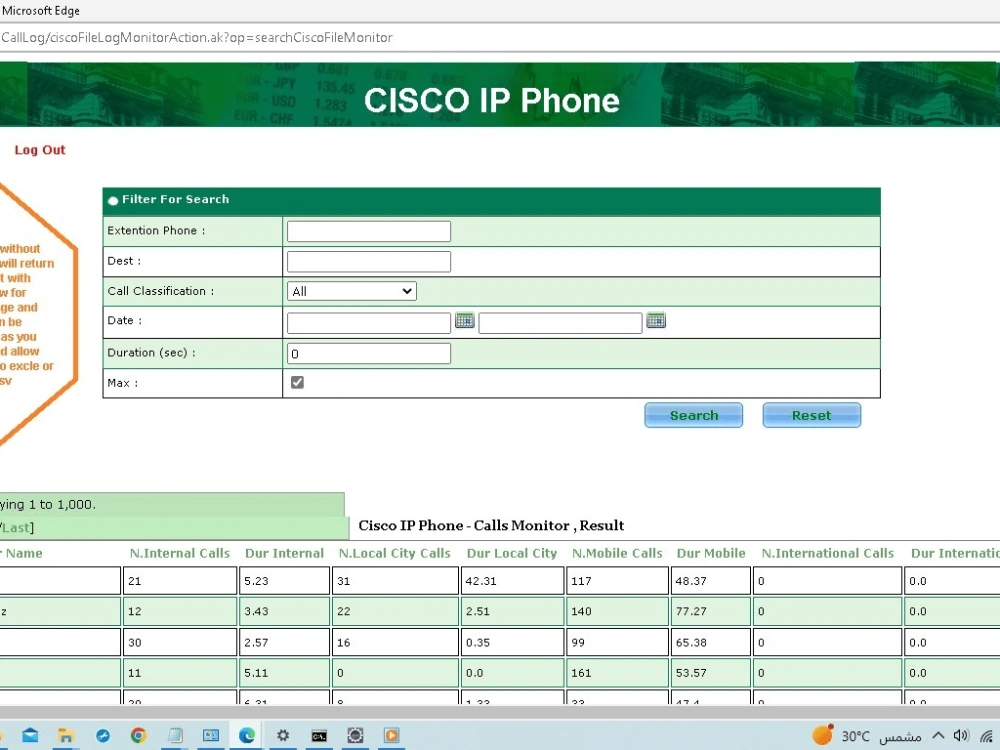Viewport: 1000px width, 750px height.
Task: Select the Dur Internal cell 5.23
Action: [x=284, y=580]
